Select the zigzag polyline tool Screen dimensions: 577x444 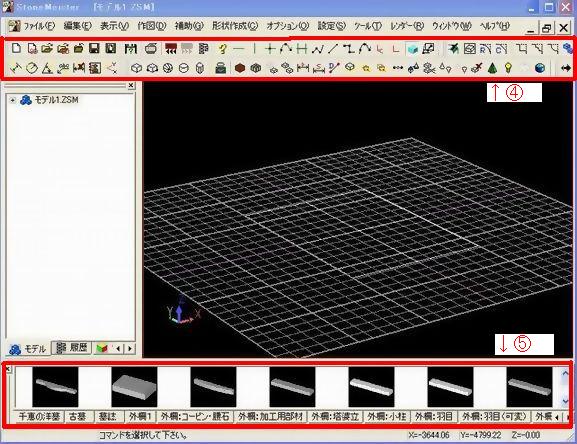coord(317,49)
